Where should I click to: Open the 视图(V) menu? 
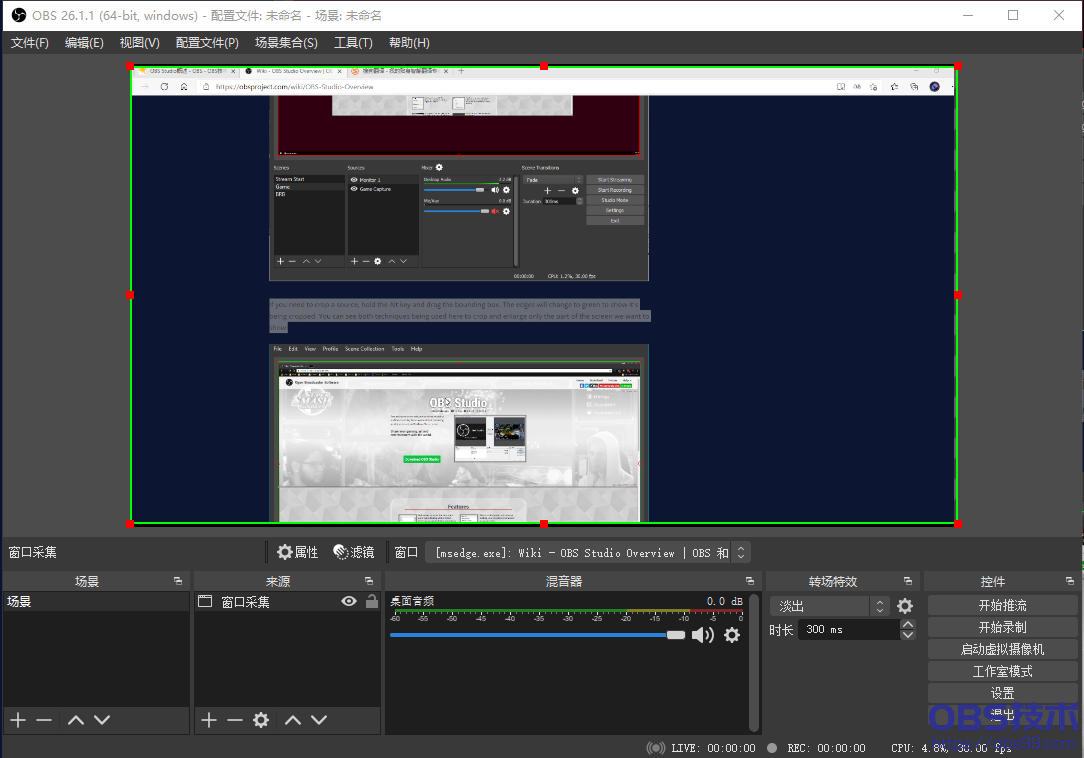click(x=140, y=43)
